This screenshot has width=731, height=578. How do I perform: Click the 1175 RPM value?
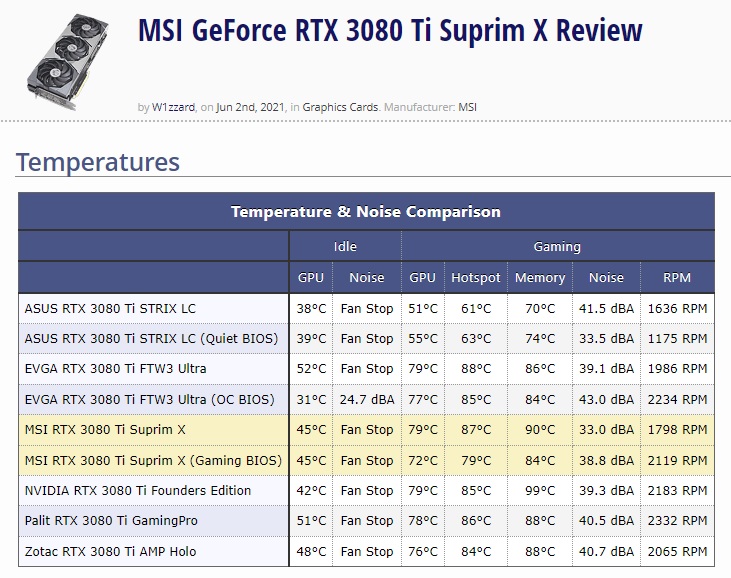677,338
